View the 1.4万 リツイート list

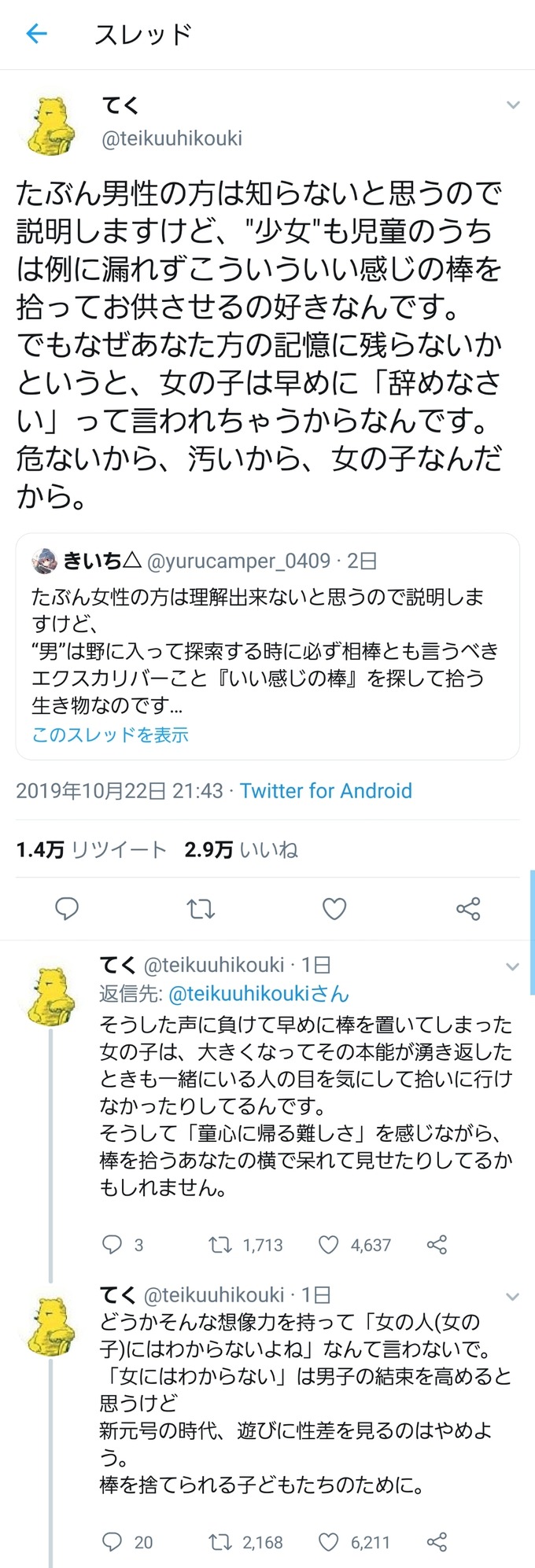(x=91, y=849)
